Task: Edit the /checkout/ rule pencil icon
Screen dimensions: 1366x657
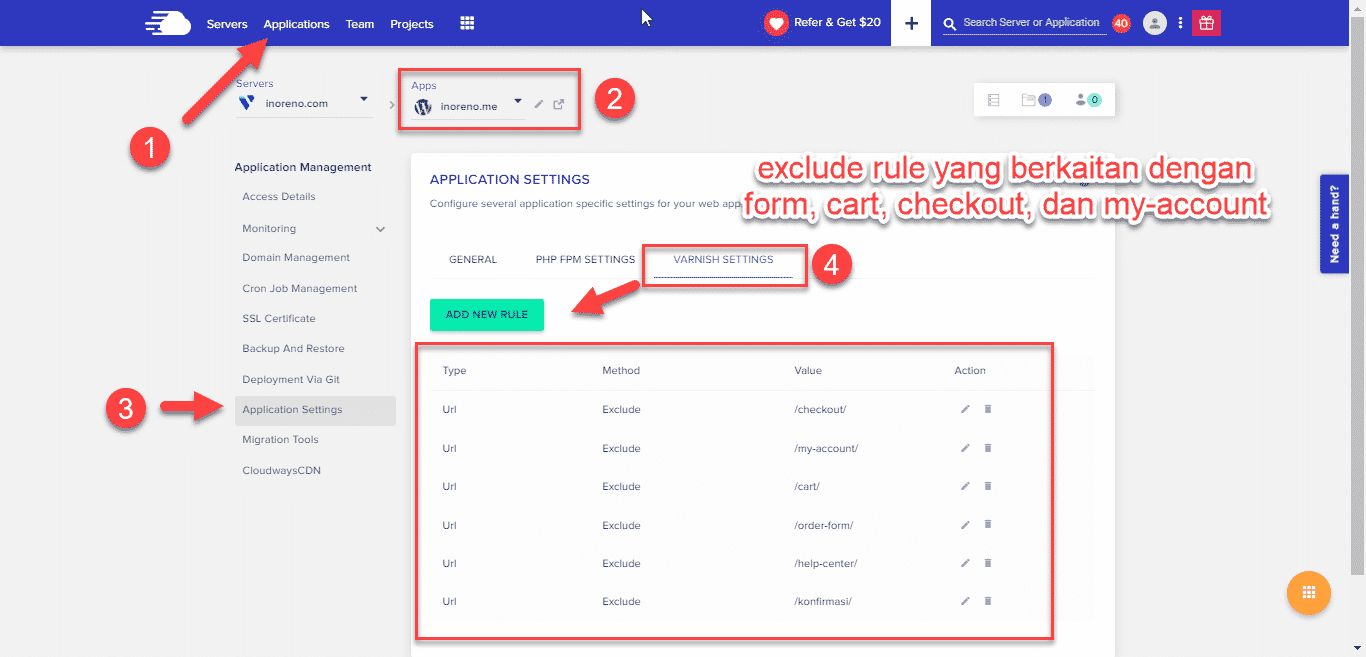Action: [x=965, y=409]
